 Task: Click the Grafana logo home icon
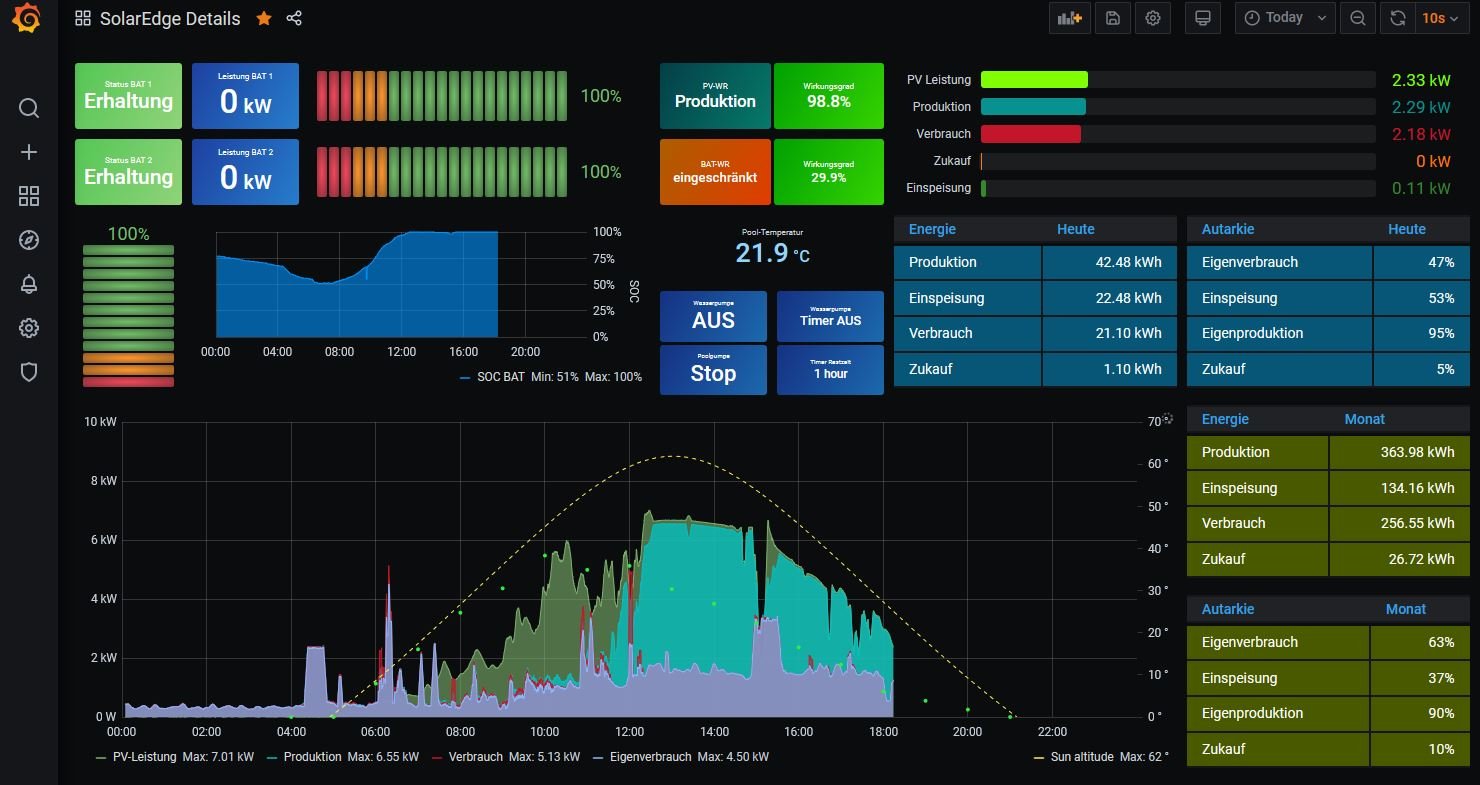[x=28, y=19]
